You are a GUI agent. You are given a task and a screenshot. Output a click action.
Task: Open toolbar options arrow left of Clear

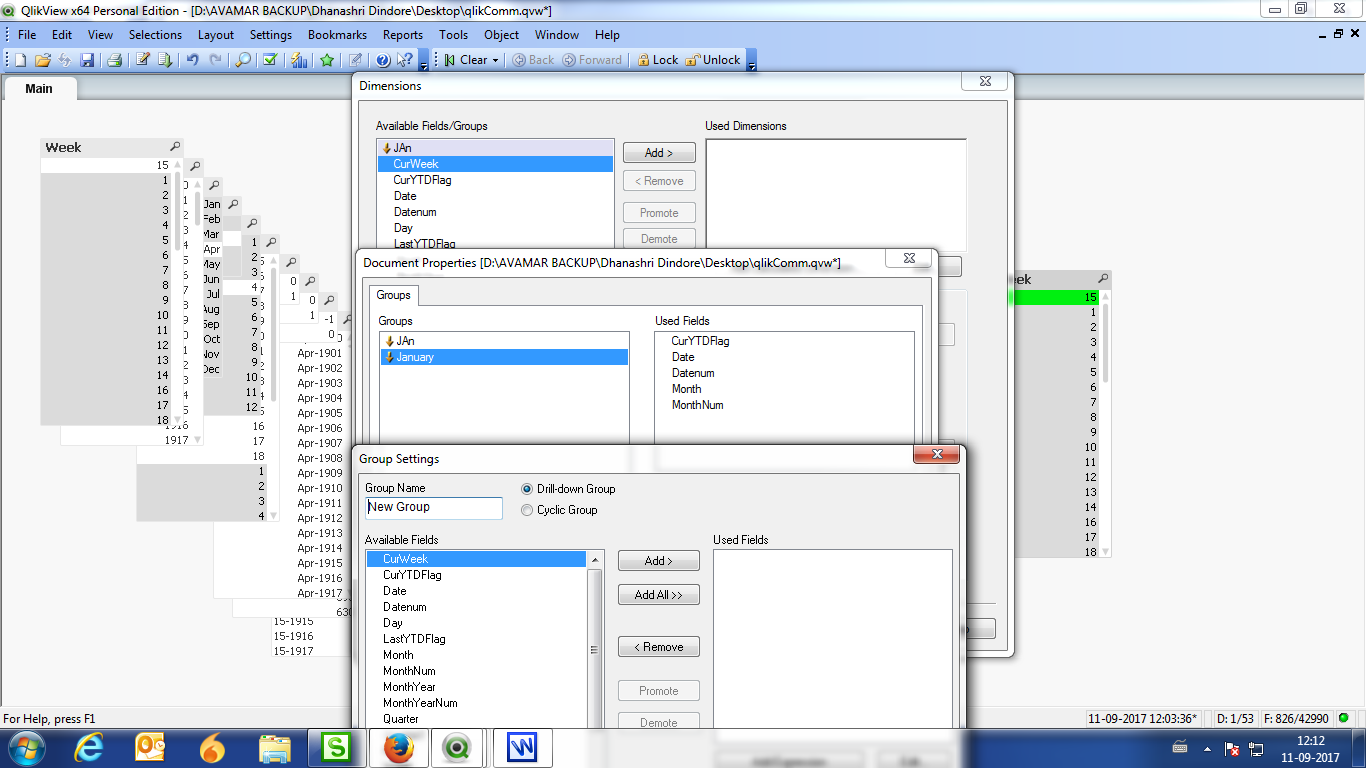tap(424, 62)
